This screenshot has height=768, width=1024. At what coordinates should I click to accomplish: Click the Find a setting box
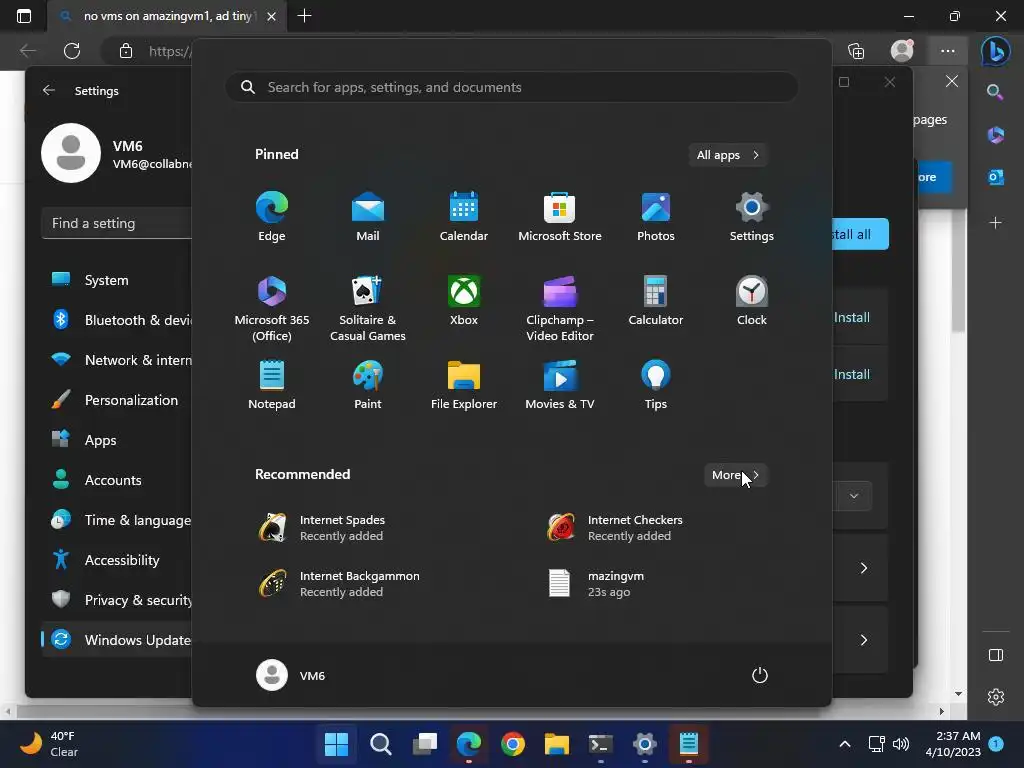pos(116,223)
